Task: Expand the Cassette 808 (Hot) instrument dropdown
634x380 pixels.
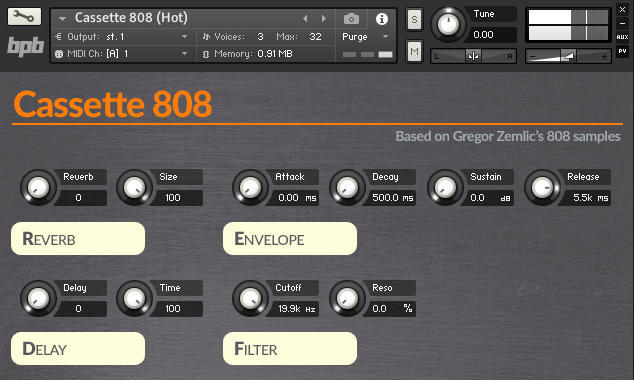Action: (62, 19)
